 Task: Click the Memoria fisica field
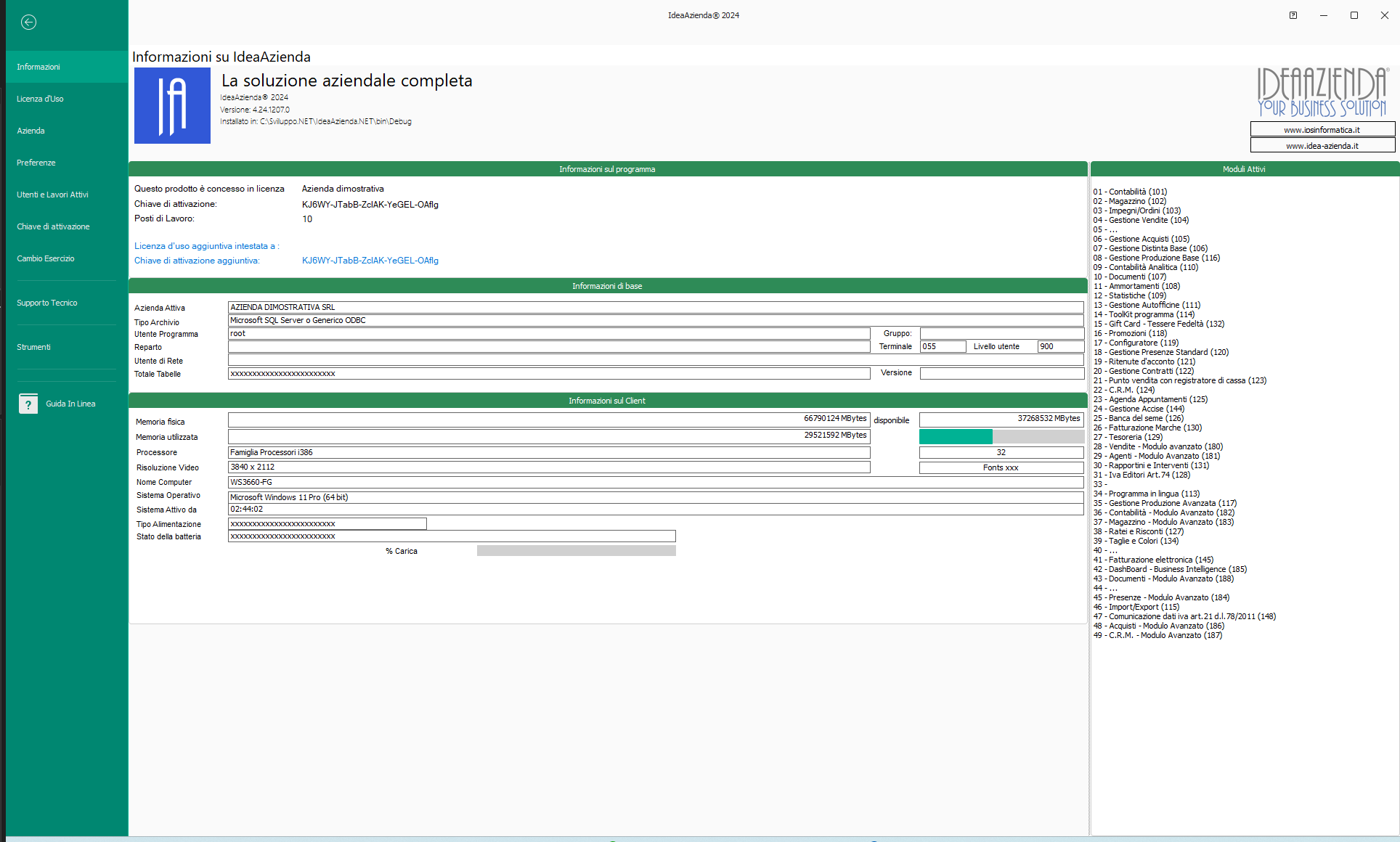coord(549,420)
